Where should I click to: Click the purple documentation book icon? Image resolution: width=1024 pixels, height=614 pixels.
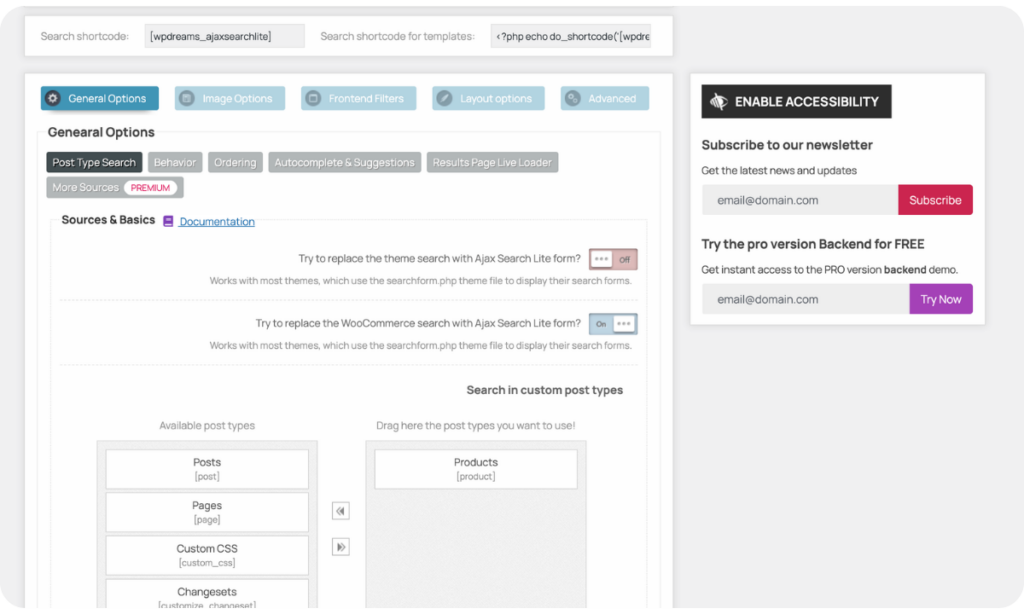pyautogui.click(x=168, y=221)
